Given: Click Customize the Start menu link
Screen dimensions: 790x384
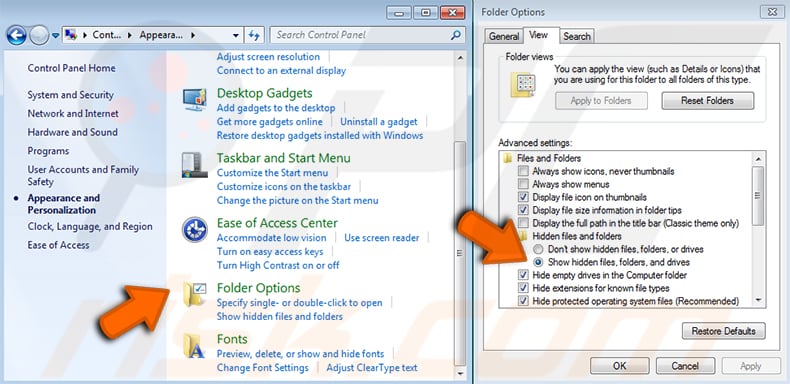Looking at the screenshot, I should 272,172.
